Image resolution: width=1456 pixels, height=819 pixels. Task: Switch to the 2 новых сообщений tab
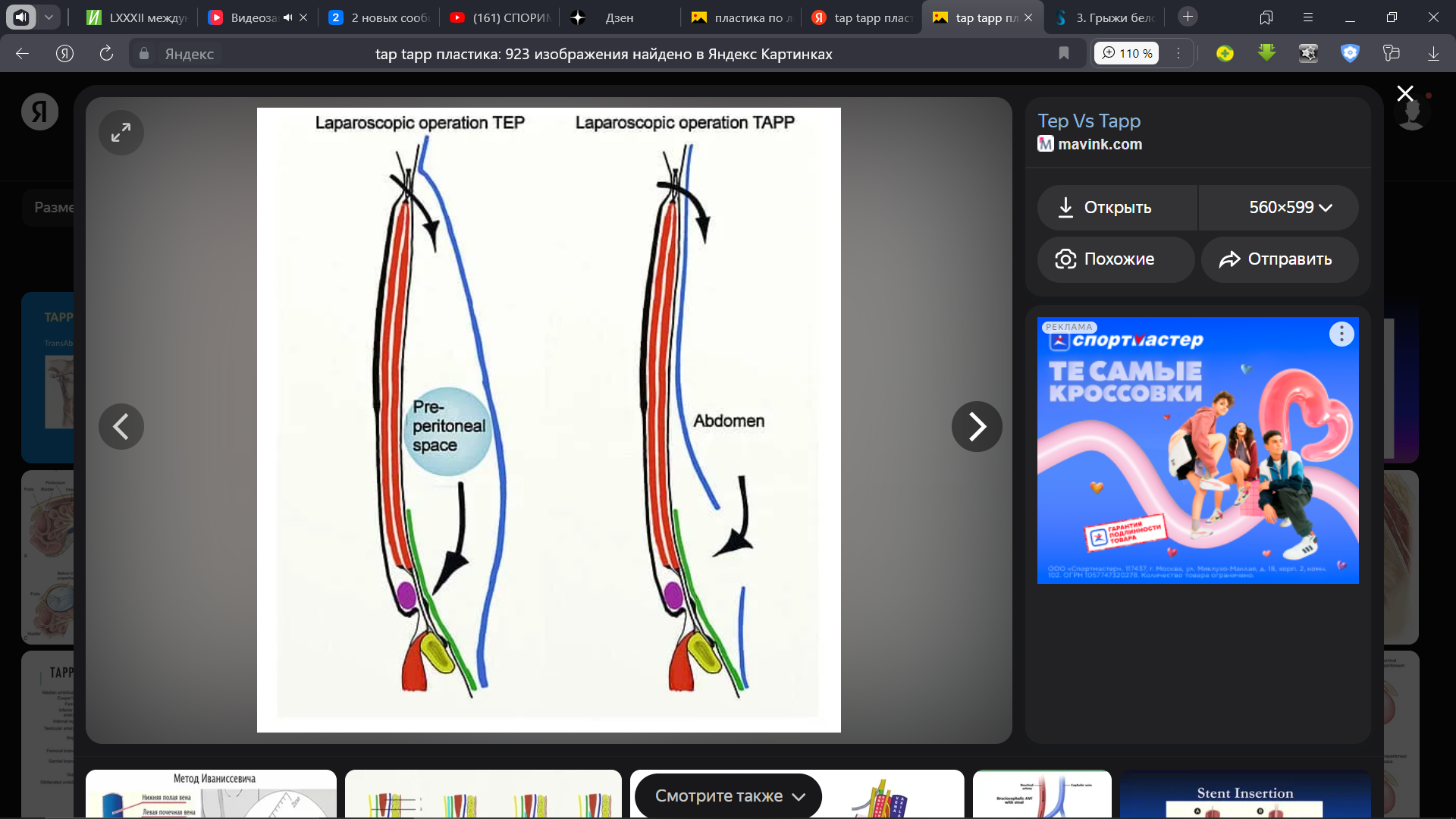(x=379, y=17)
